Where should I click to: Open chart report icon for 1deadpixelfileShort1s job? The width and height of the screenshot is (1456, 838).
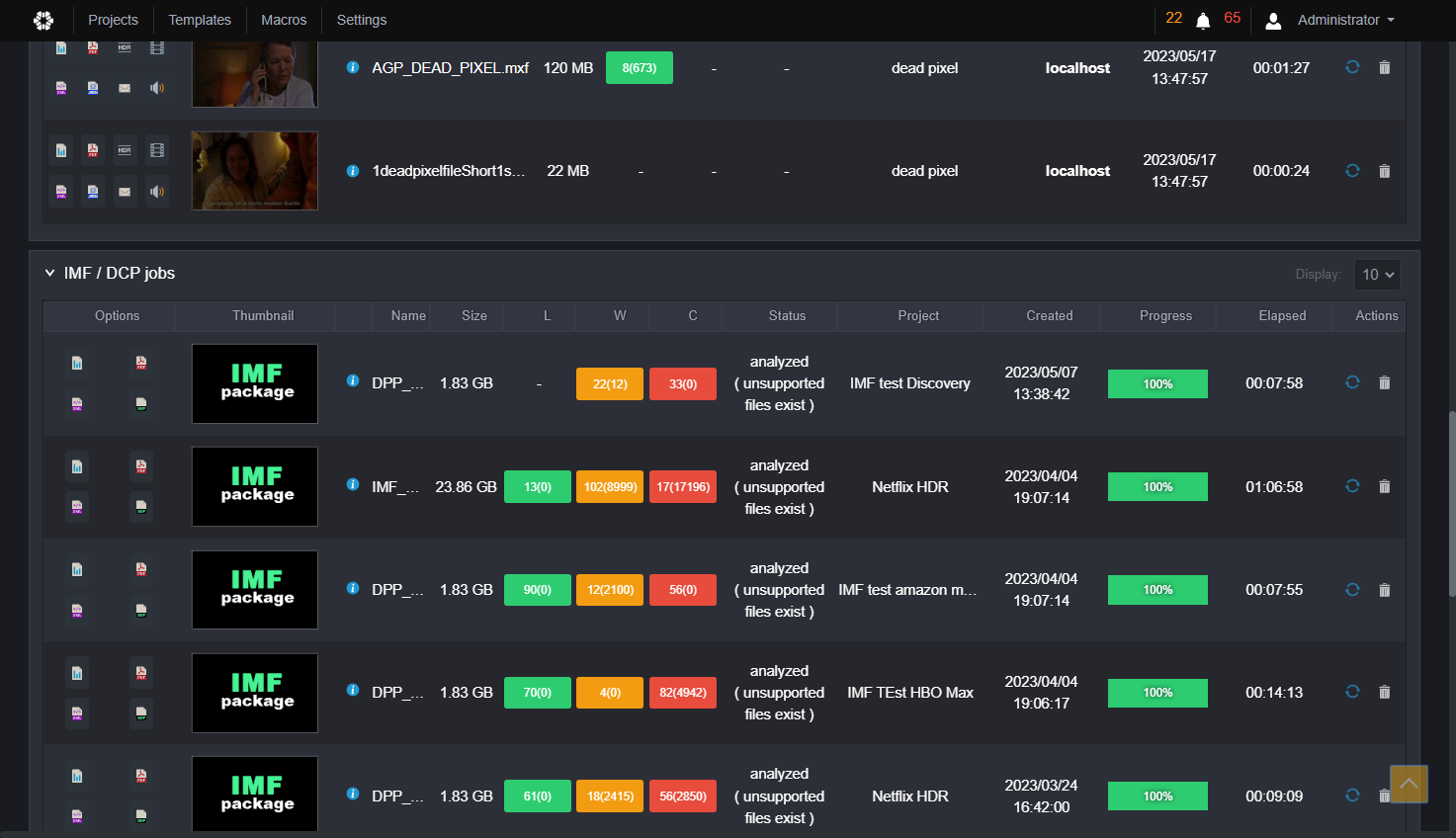pyautogui.click(x=61, y=150)
